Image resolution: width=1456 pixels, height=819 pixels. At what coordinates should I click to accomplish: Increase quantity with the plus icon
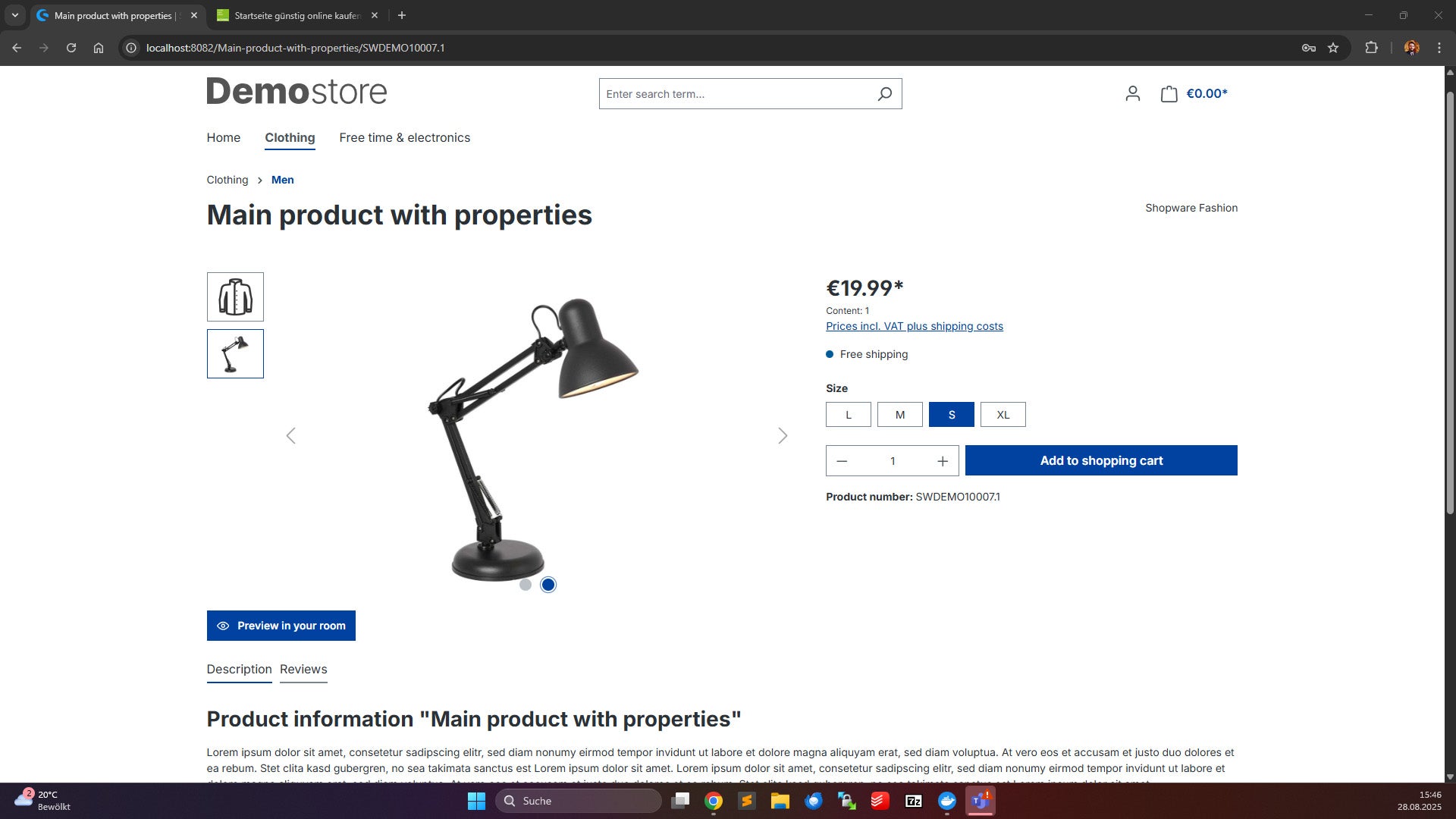943,461
